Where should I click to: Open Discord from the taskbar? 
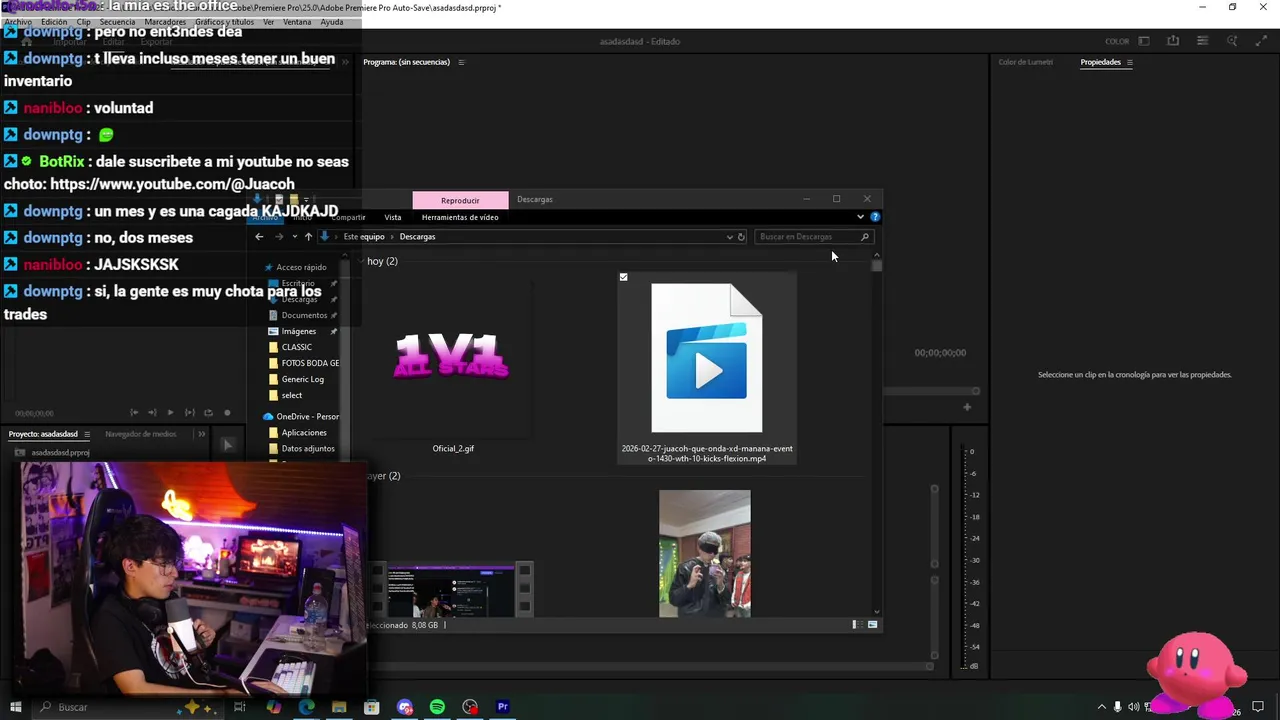(x=404, y=707)
